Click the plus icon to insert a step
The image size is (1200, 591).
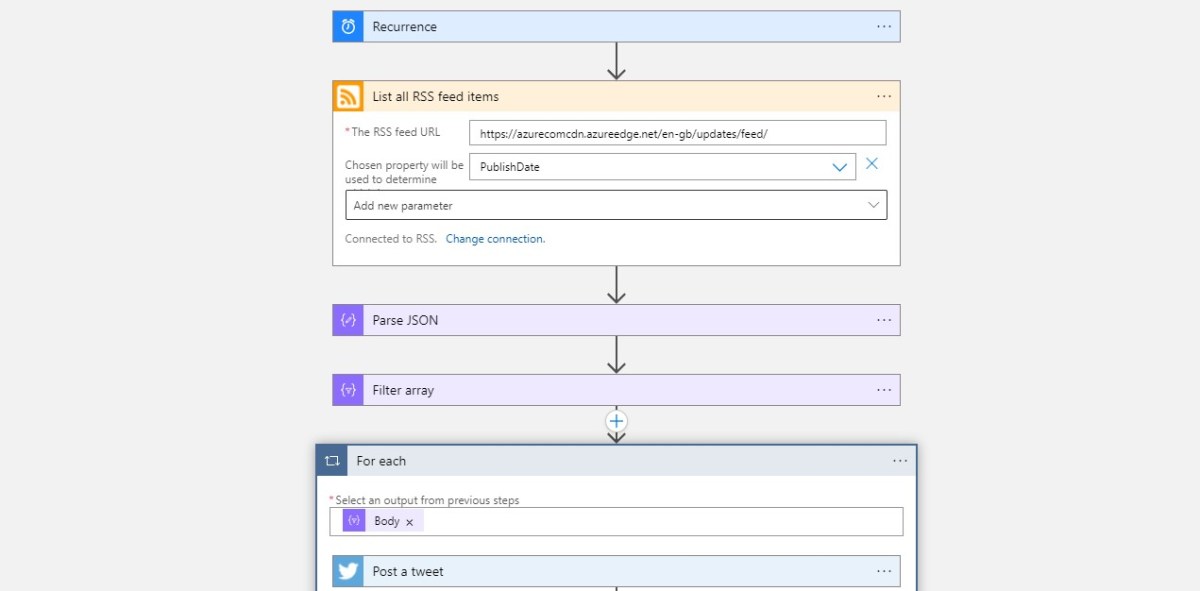click(616, 421)
